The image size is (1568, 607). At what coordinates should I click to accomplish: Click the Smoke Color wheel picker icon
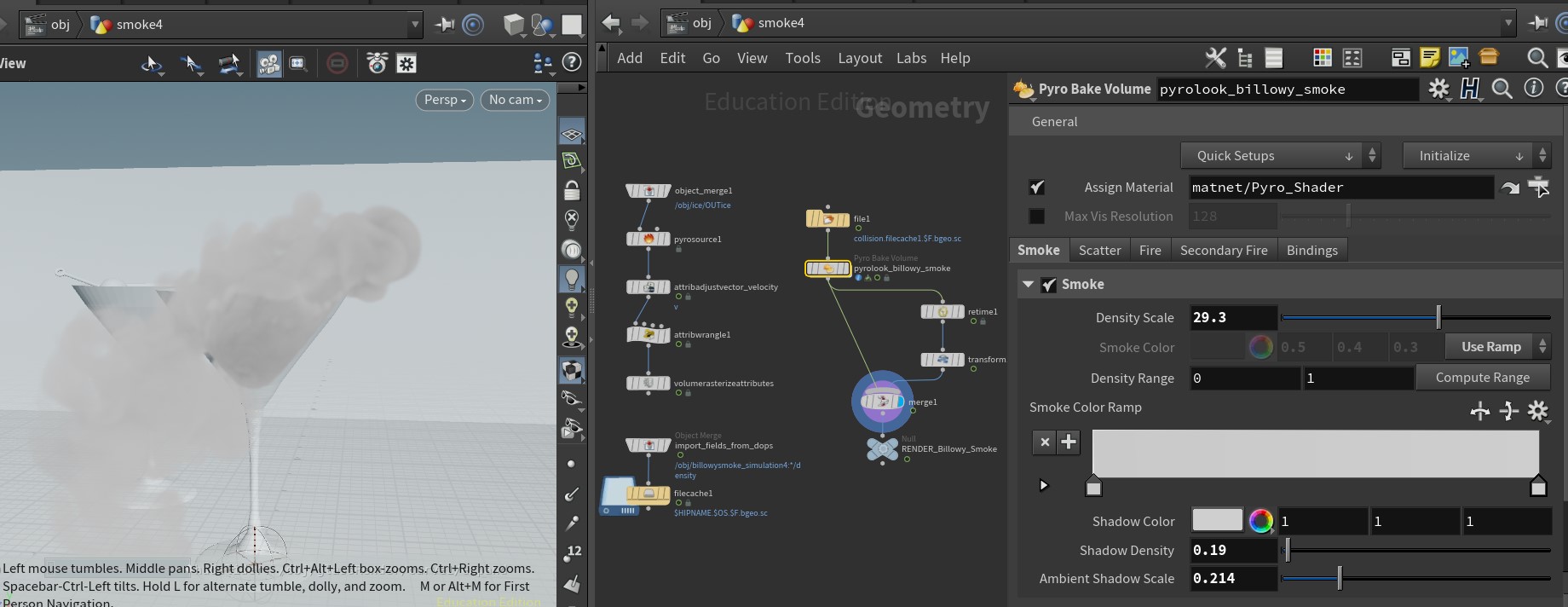1260,347
